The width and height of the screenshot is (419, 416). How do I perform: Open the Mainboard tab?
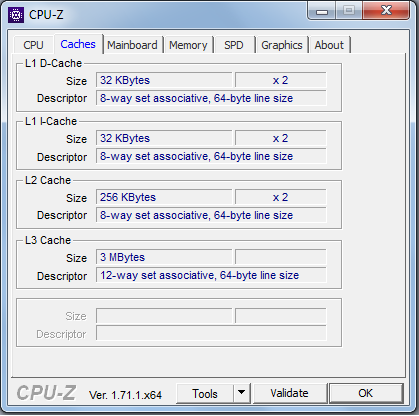pyautogui.click(x=132, y=45)
